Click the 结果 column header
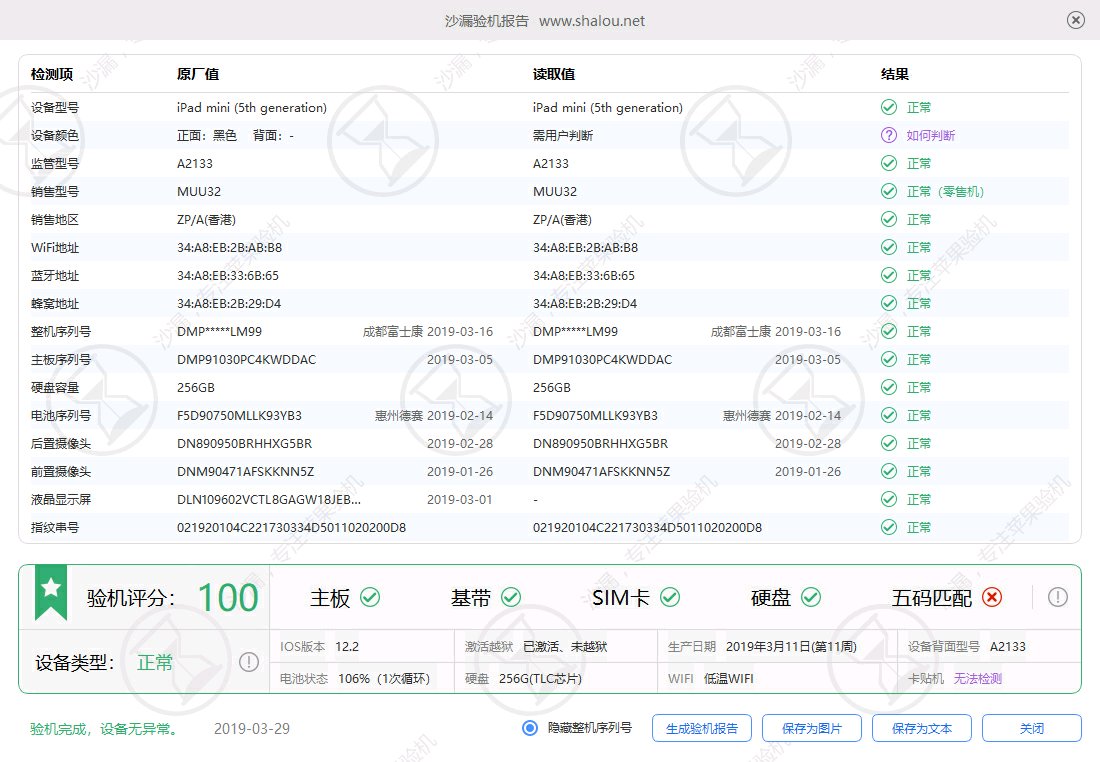The height and width of the screenshot is (762, 1100). [x=894, y=75]
